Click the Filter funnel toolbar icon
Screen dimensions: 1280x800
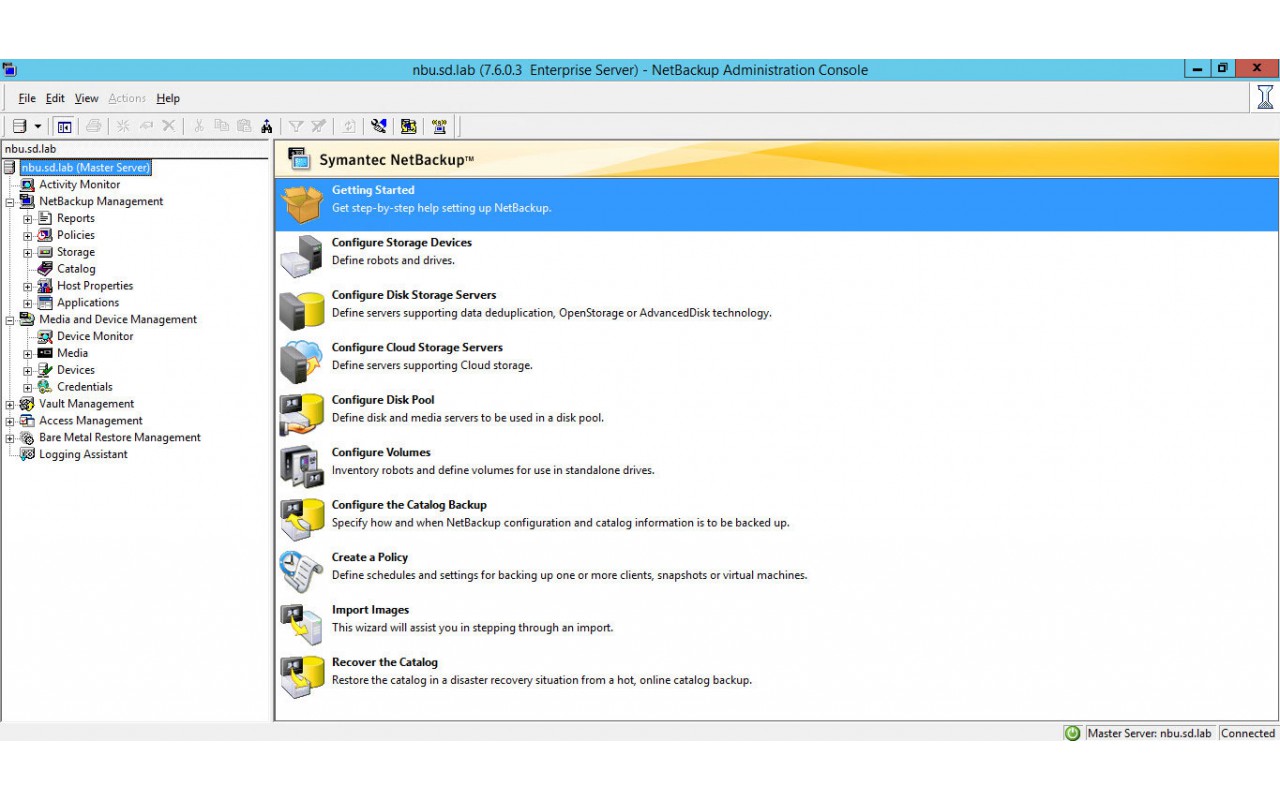[296, 126]
